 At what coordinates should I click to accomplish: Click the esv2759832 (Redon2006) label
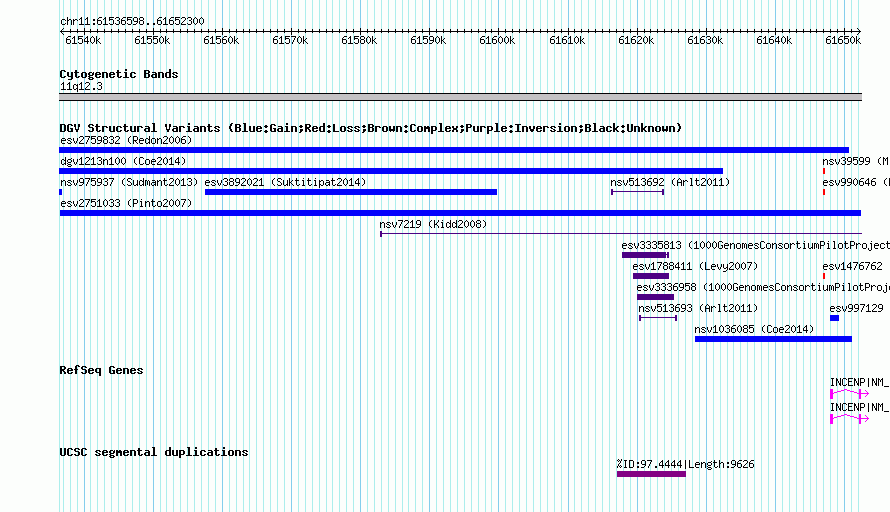126,140
